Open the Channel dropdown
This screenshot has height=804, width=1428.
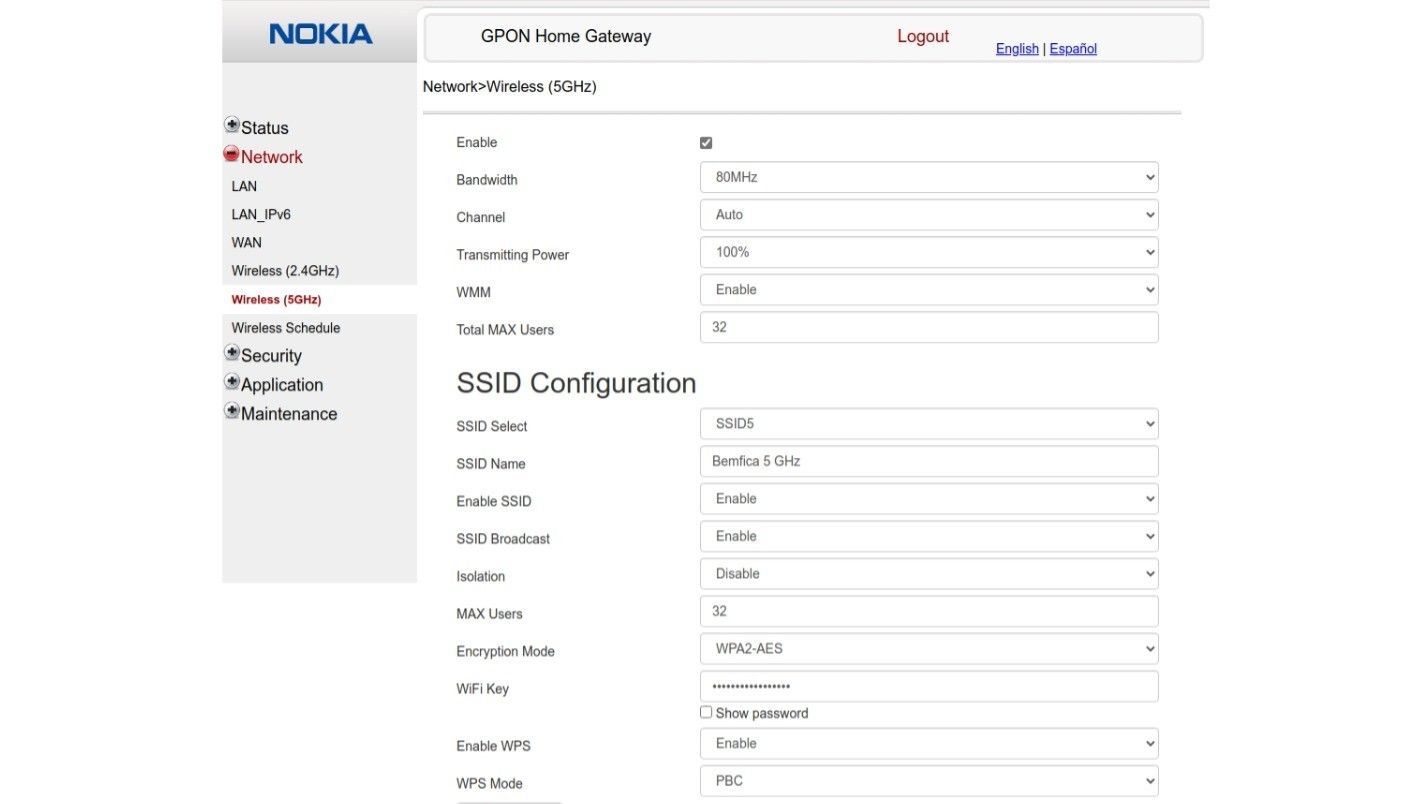tap(928, 215)
